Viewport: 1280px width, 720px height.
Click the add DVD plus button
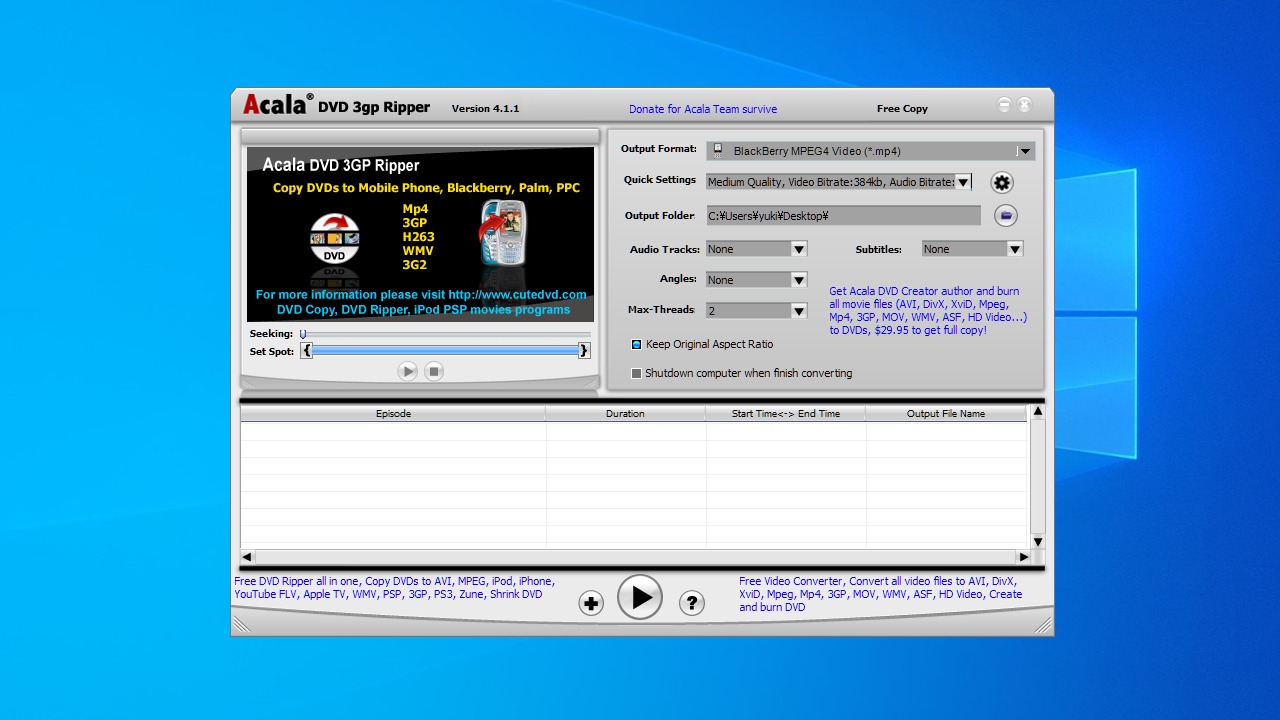tap(591, 603)
